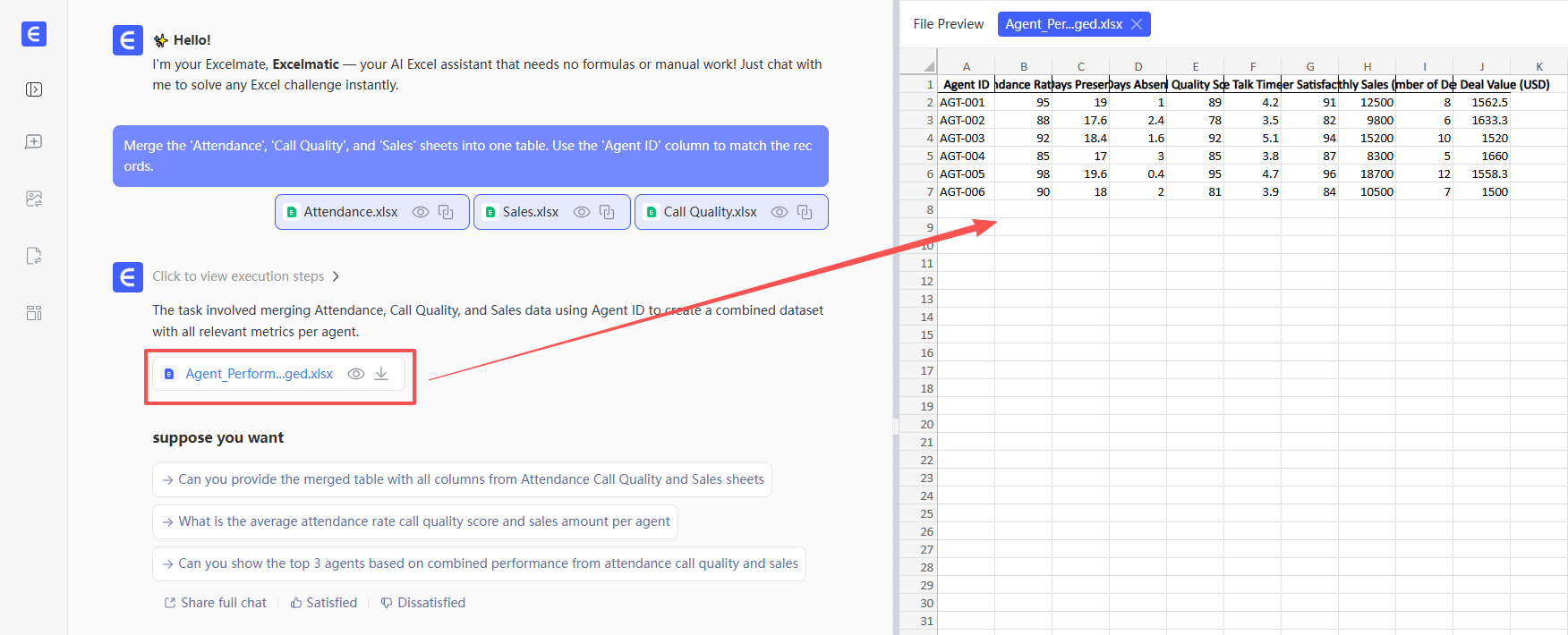Start a new chat from the sidebar

pos(34,142)
